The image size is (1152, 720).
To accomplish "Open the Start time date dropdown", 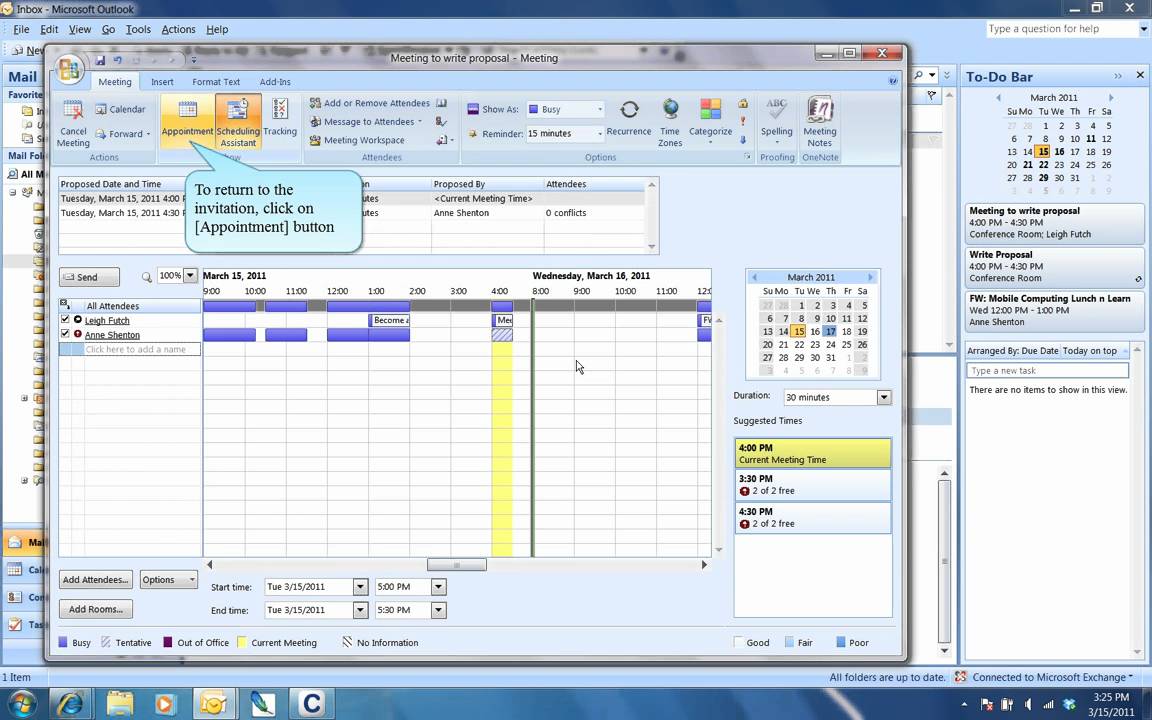I will 360,587.
